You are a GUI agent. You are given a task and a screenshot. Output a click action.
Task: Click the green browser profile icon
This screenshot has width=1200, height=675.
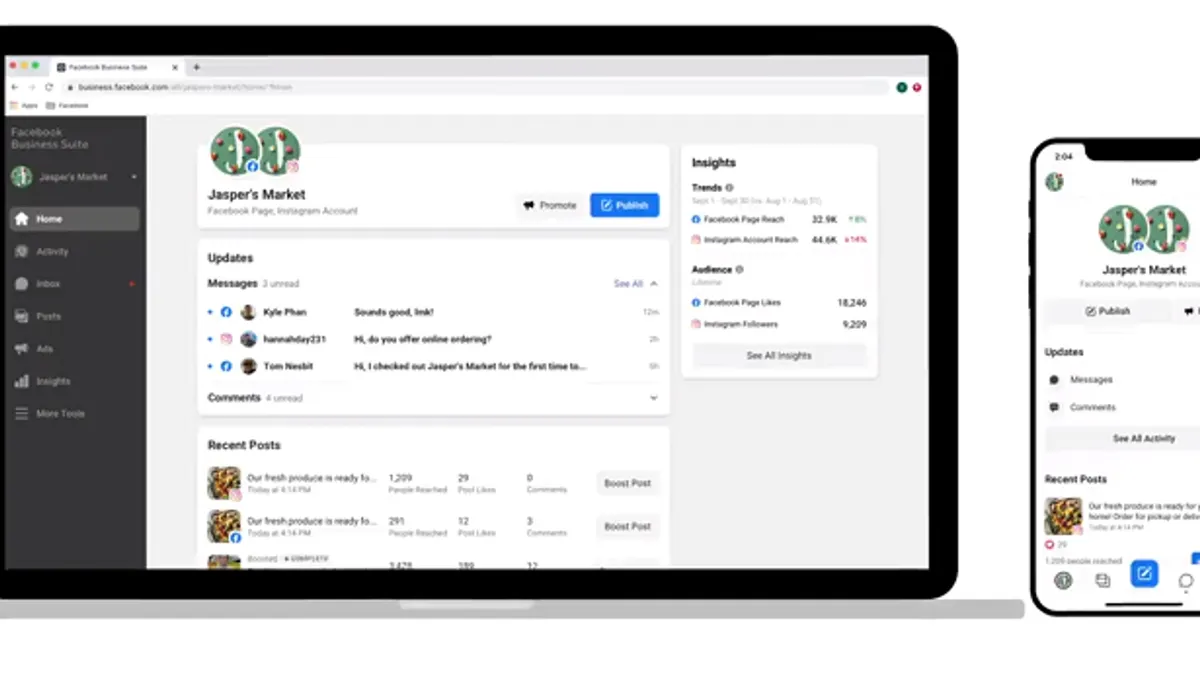pos(901,88)
